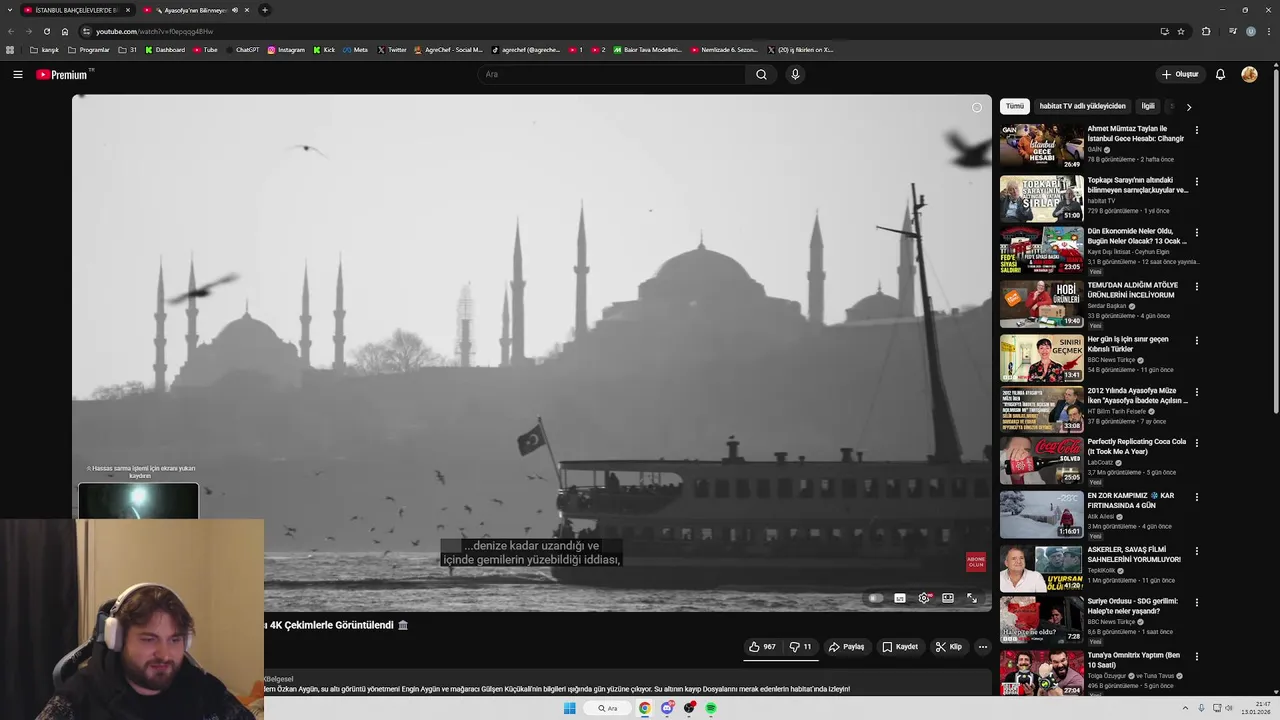Screen dimensions: 1280x720
Task: Open options for Topkapı Sarayı'nın altındaki video
Action: click(x=1196, y=182)
